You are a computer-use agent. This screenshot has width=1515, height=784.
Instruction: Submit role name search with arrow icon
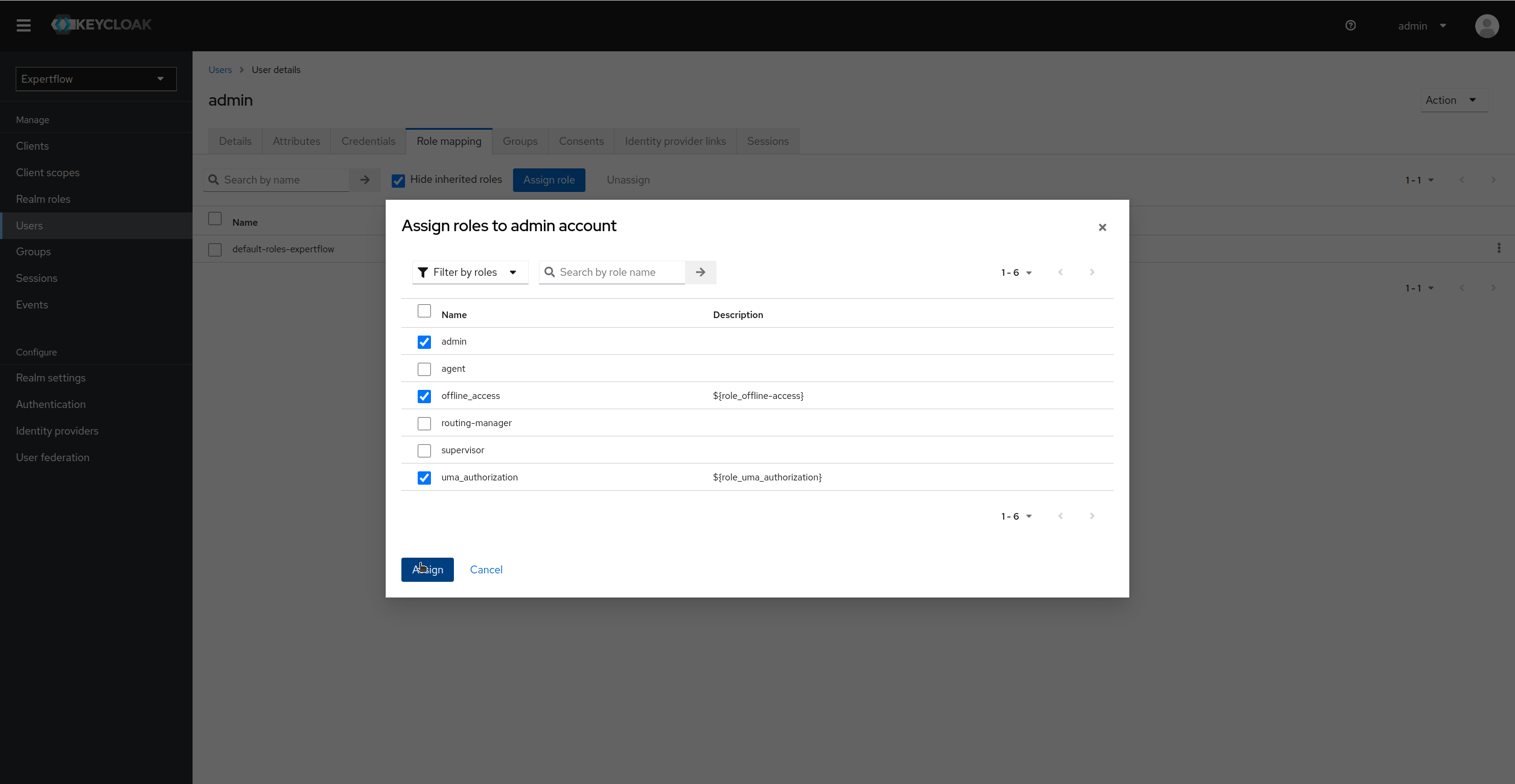click(x=700, y=272)
